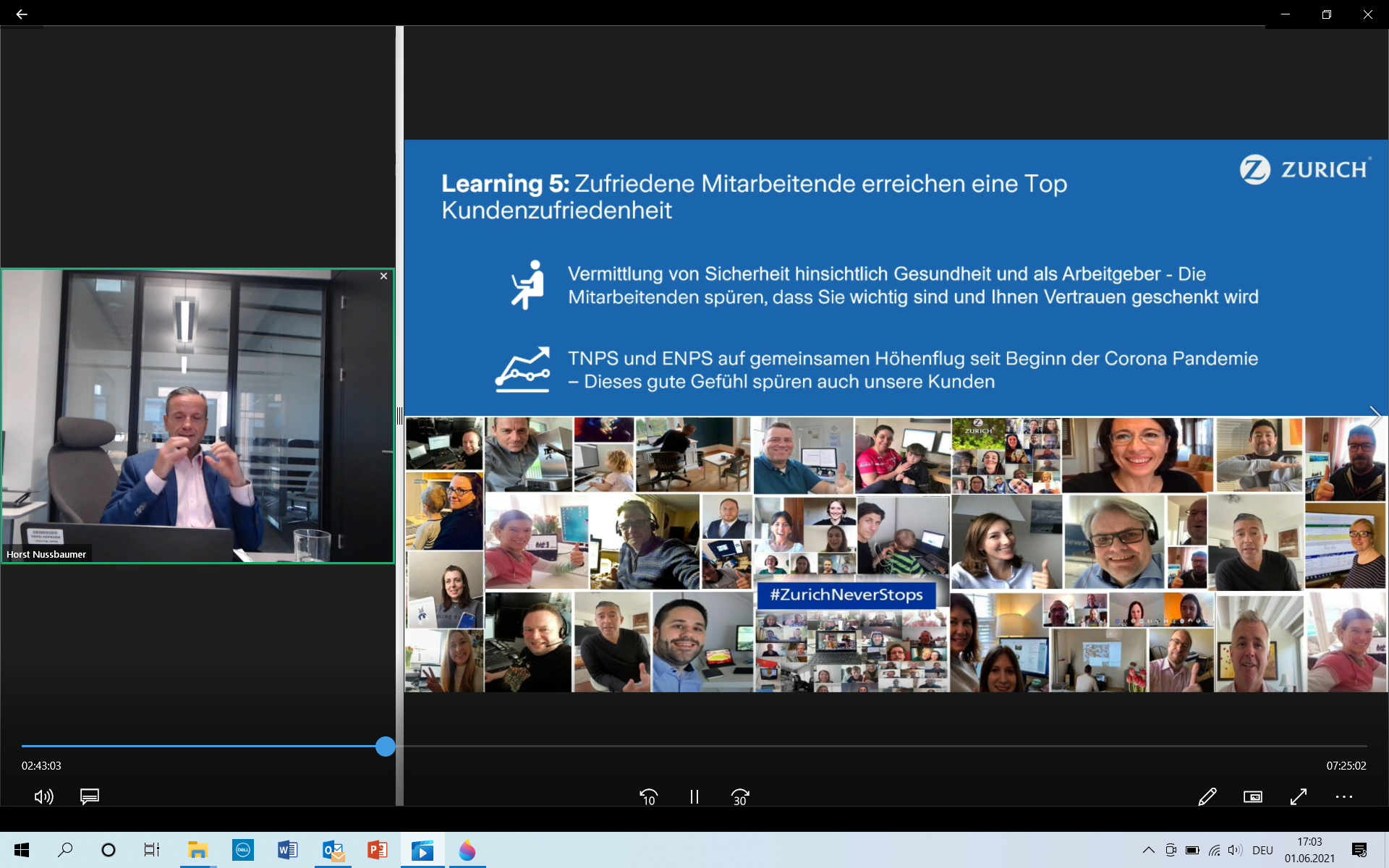1389x868 pixels.
Task: Click the seek bar playhead
Action: tap(386, 746)
